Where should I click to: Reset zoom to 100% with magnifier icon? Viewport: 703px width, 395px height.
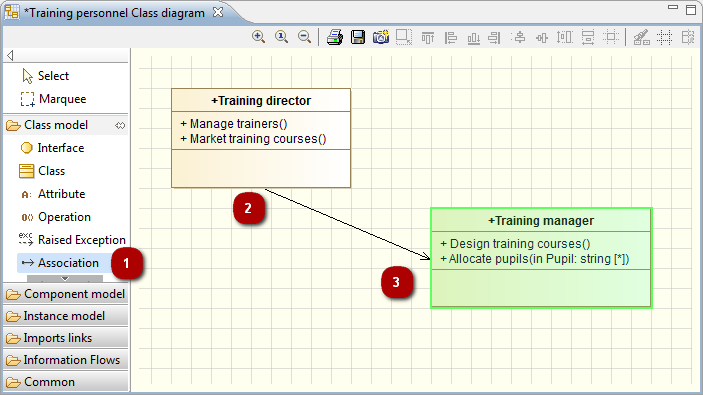coord(282,37)
